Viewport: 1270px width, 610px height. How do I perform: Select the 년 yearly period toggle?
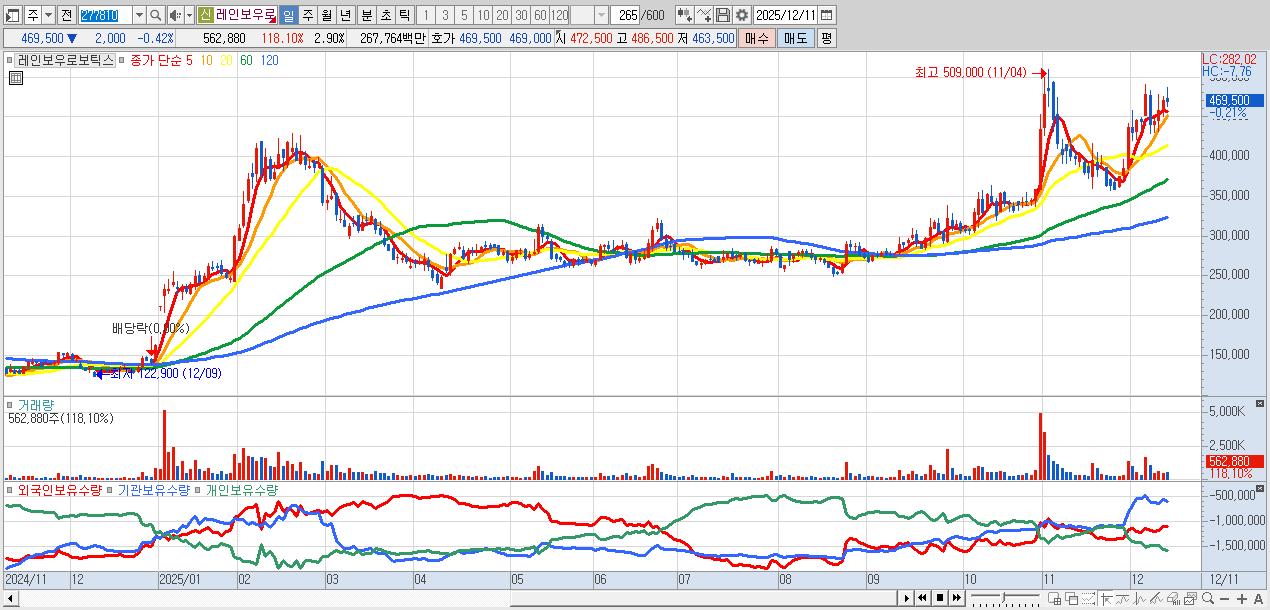pyautogui.click(x=345, y=15)
